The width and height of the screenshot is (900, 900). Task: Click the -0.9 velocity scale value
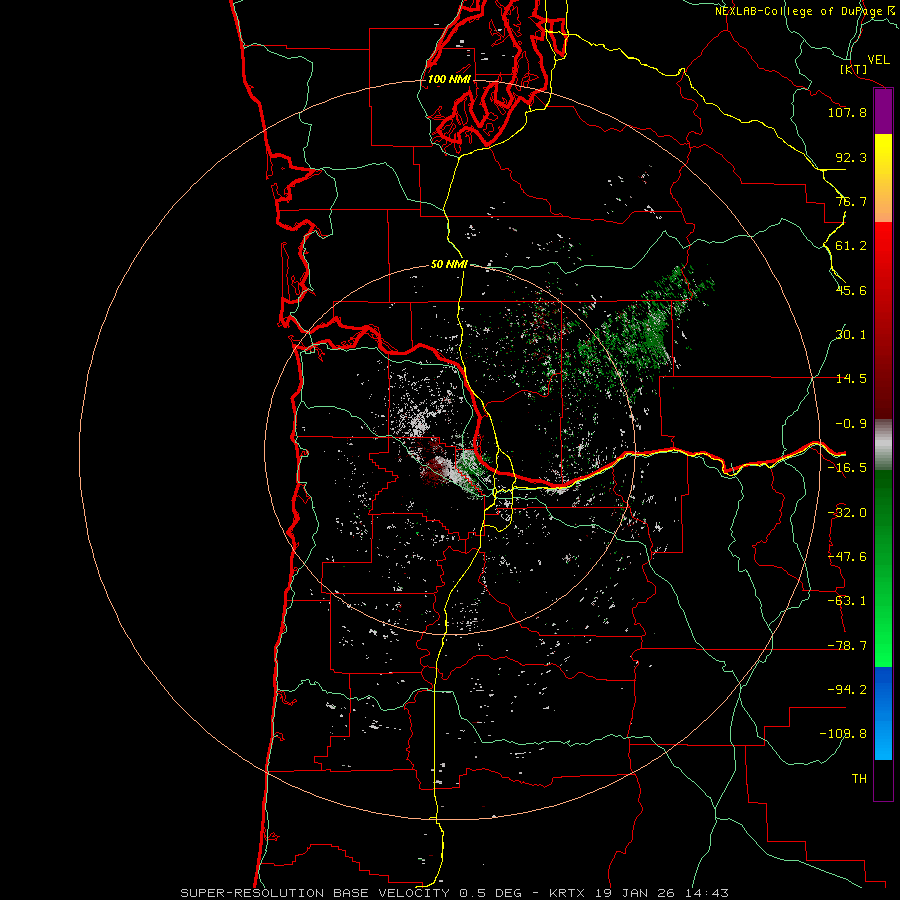tap(851, 424)
